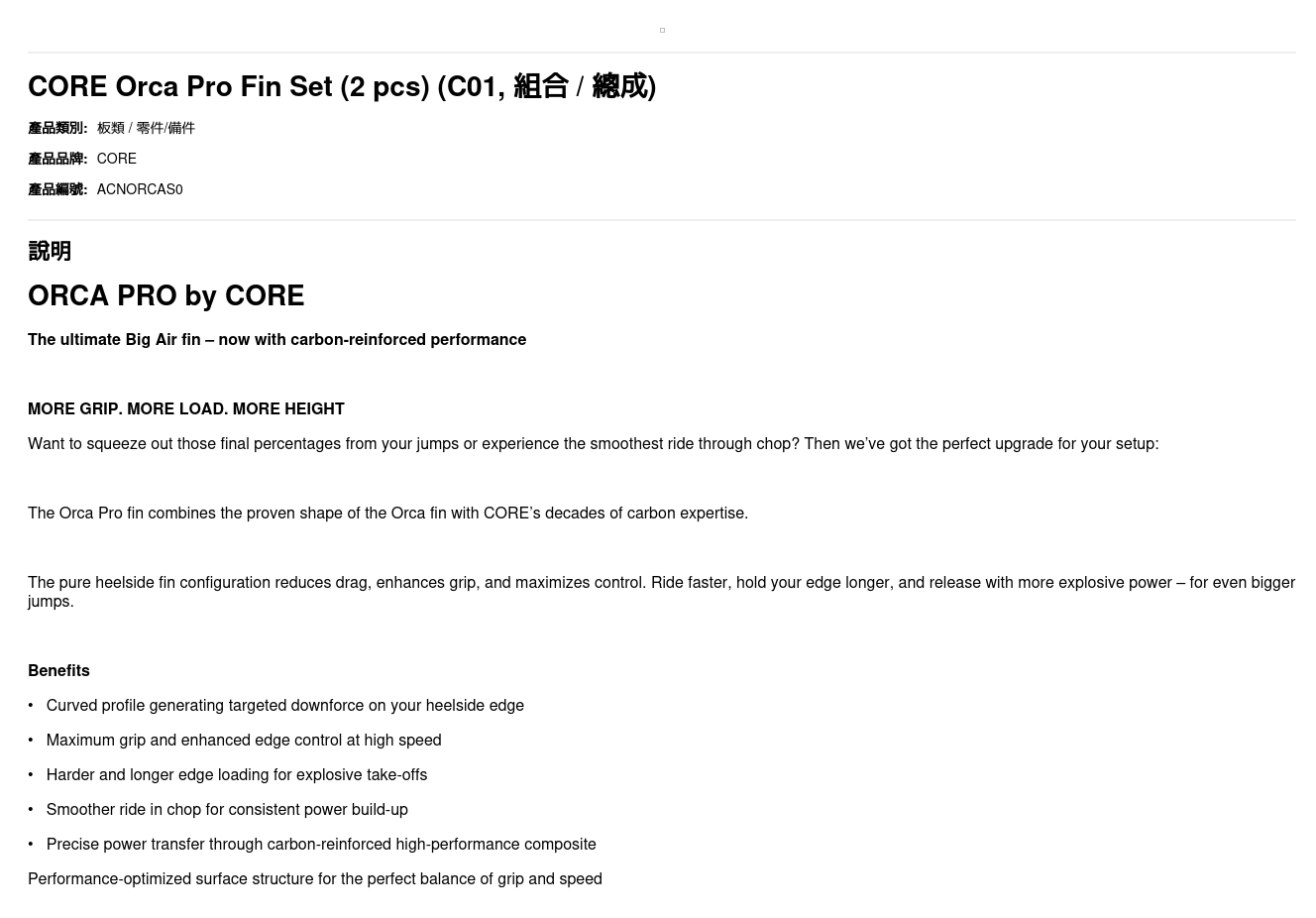The image size is (1316, 918).
Task: Click the MORE GRIP. MORE LOAD. MORE HEIGHT subheading
Action: [186, 408]
